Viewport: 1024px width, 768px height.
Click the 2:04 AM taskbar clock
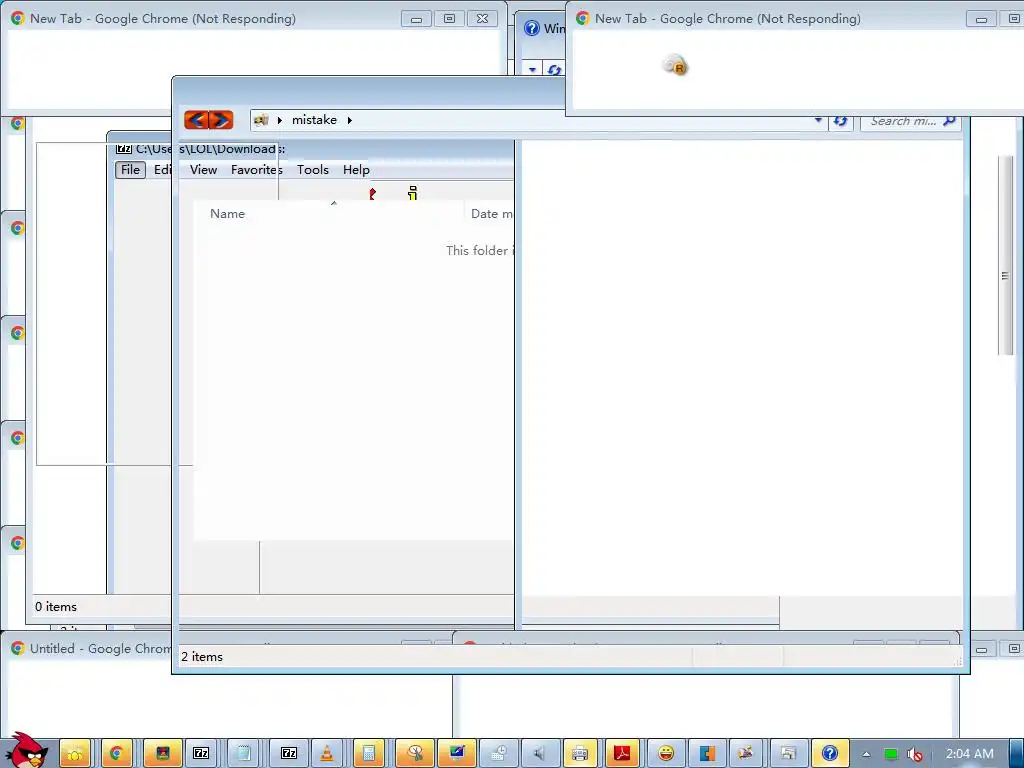970,754
